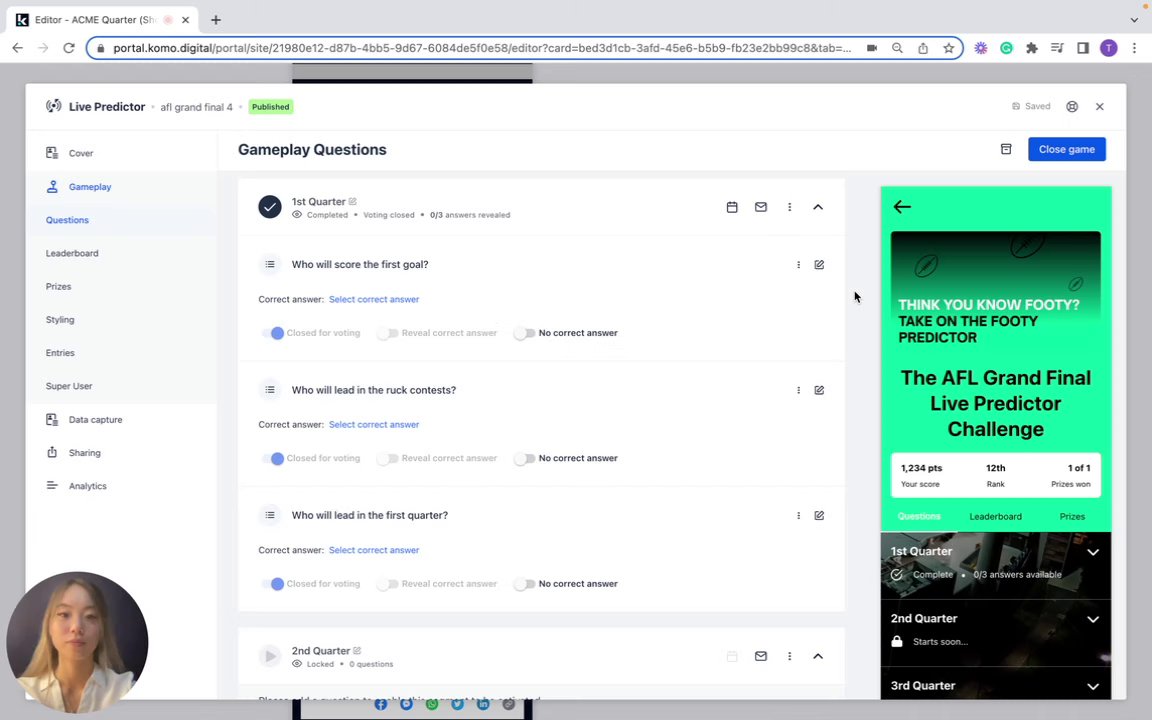This screenshot has height=720, width=1152.
Task: Reload the page in the browser
Action: pyautogui.click(x=68, y=48)
